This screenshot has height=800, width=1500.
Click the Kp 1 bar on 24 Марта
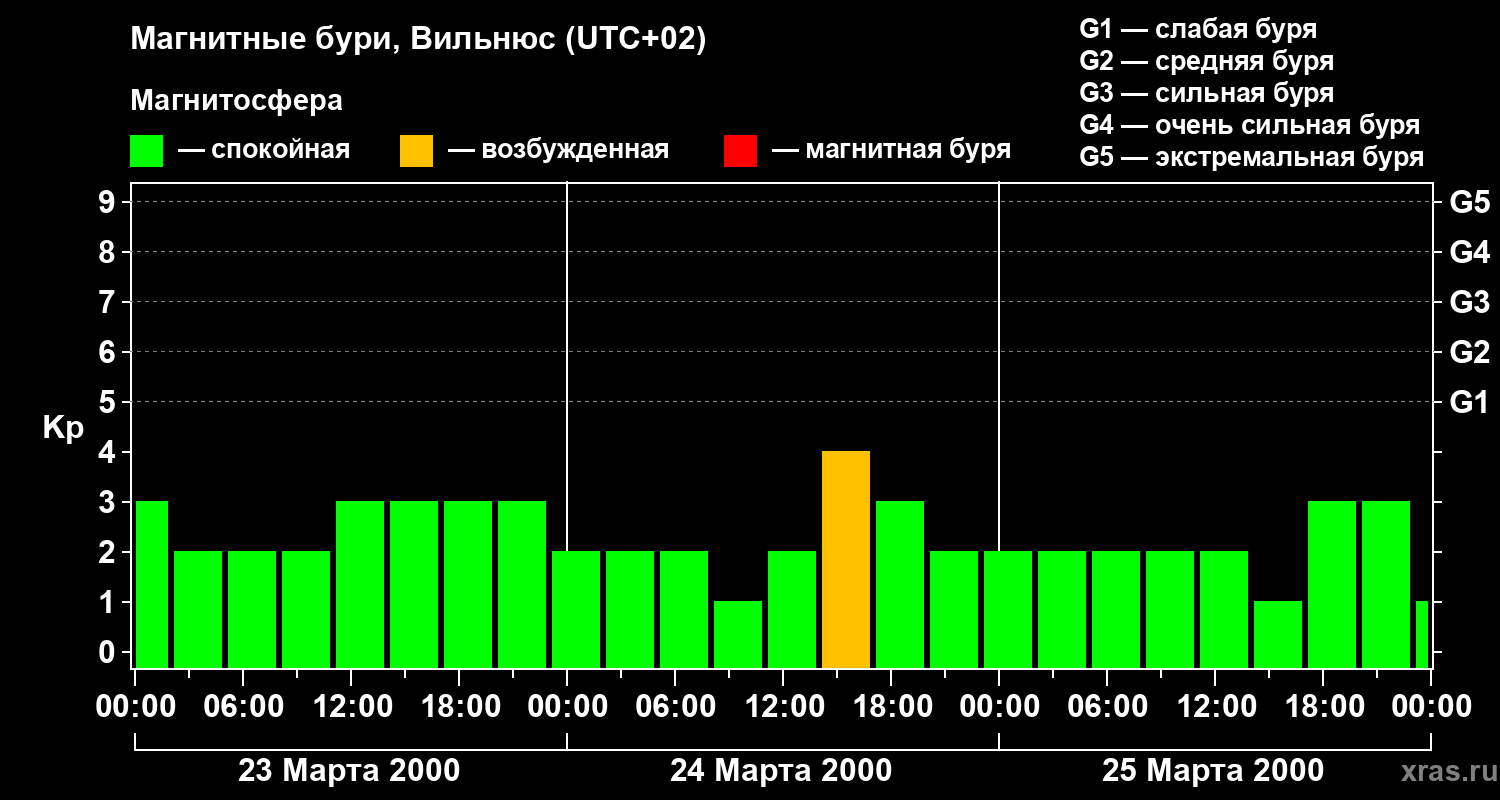pos(738,635)
